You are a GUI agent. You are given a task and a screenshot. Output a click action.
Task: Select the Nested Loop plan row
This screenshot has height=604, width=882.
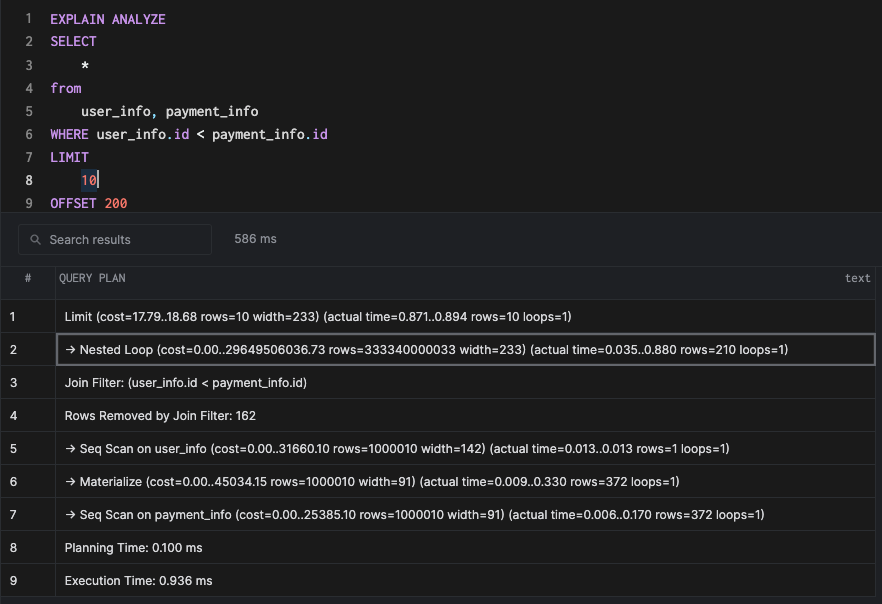(x=426, y=349)
